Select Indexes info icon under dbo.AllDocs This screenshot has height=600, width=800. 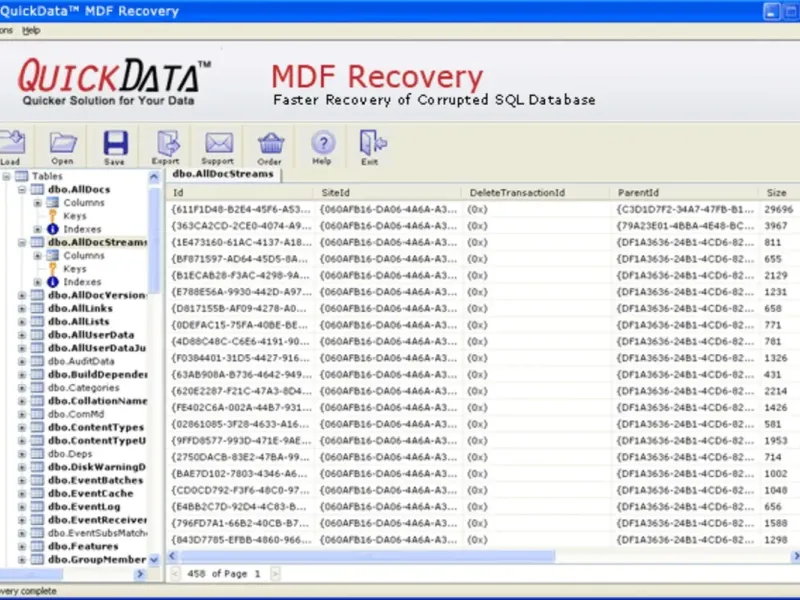coord(53,229)
